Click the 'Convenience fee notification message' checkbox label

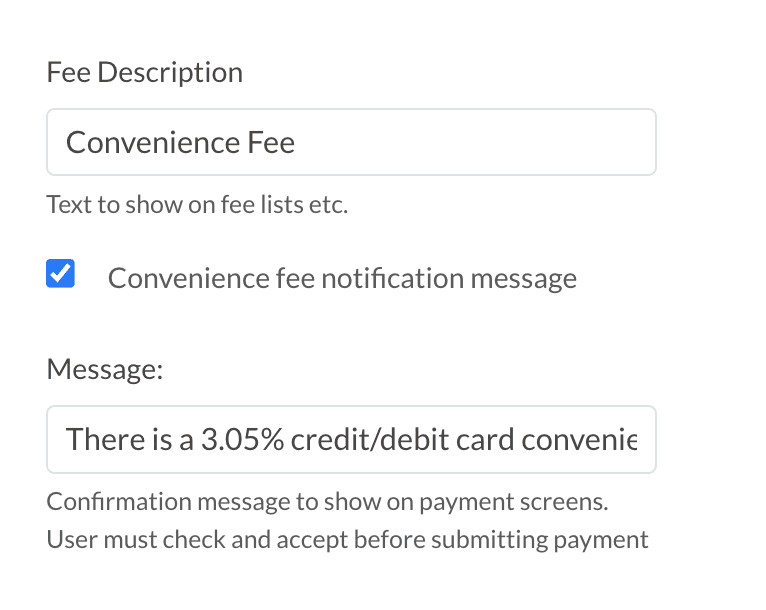pos(342,278)
